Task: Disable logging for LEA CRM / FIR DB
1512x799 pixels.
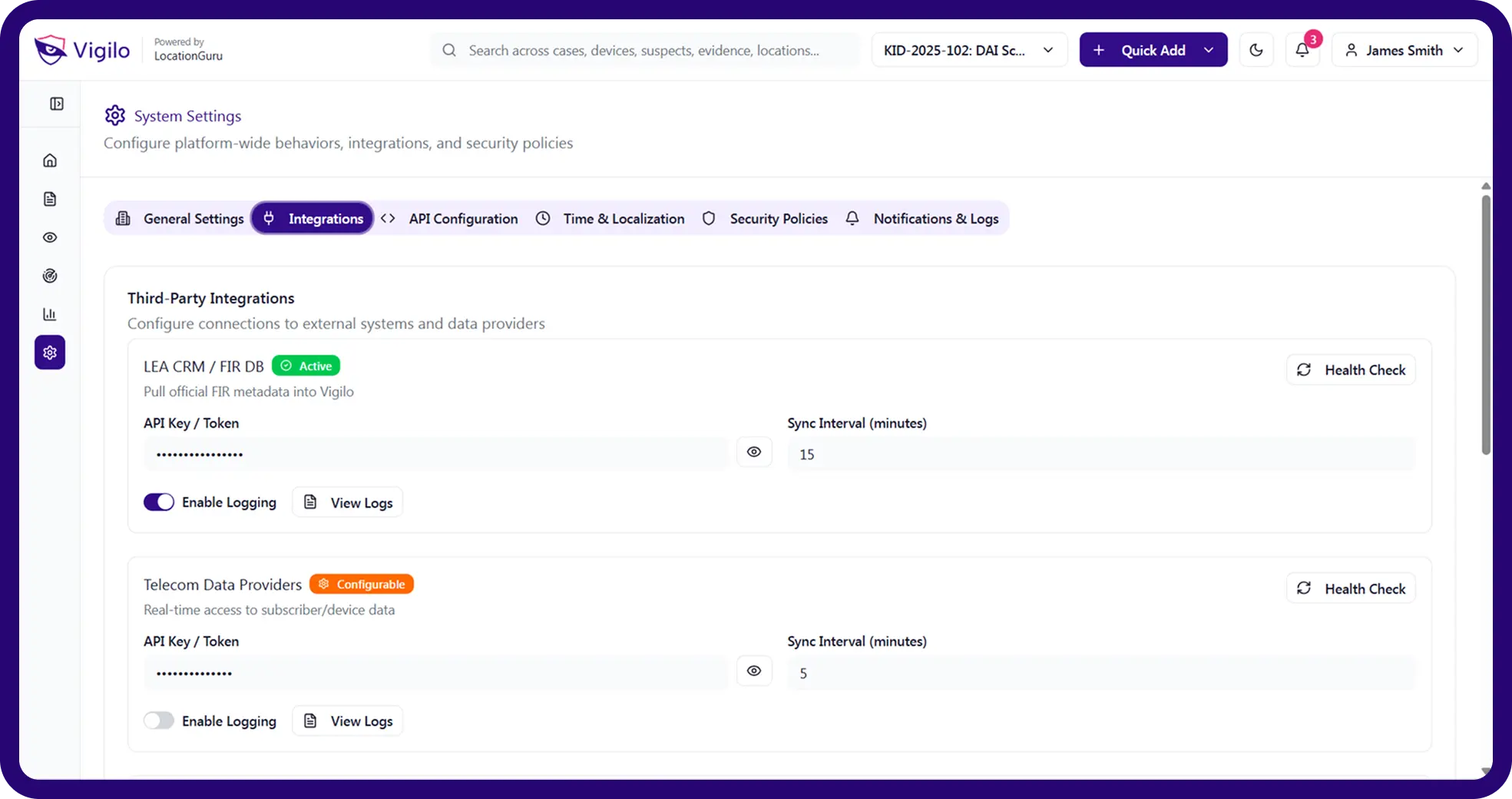Action: tap(159, 502)
